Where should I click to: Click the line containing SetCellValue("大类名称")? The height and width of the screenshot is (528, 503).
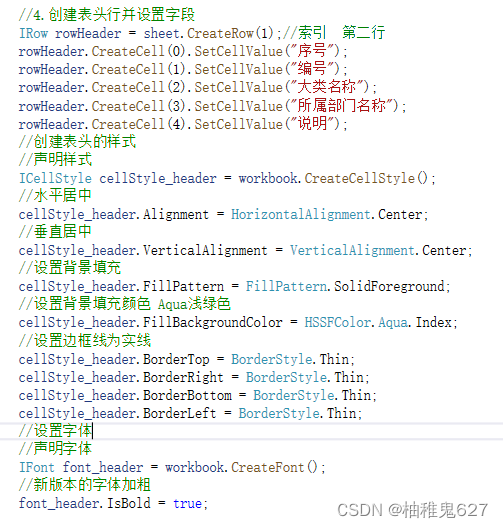[x=198, y=88]
